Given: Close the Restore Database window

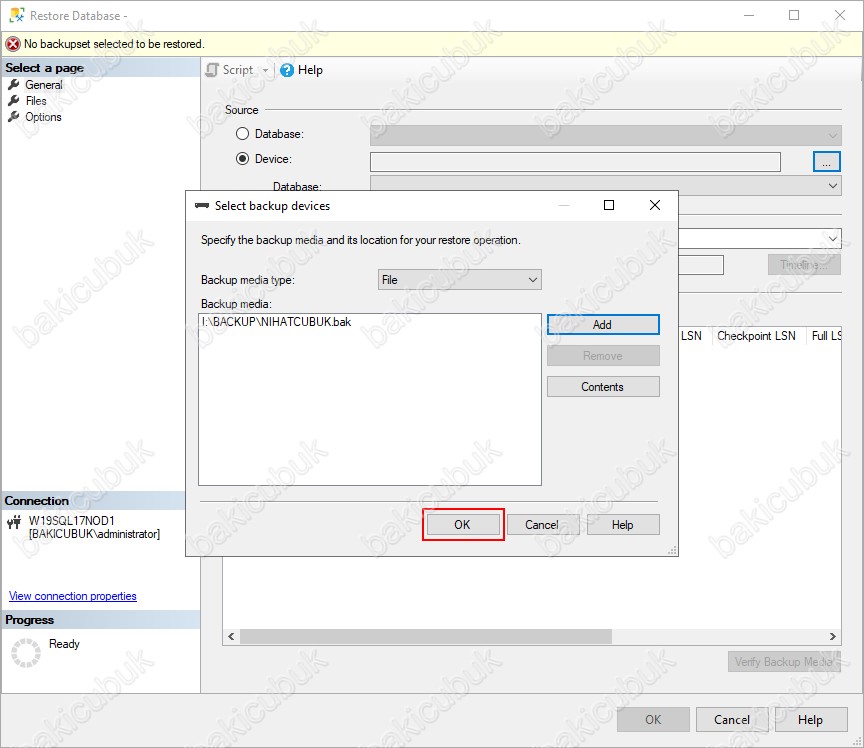Looking at the screenshot, I should pos(840,15).
